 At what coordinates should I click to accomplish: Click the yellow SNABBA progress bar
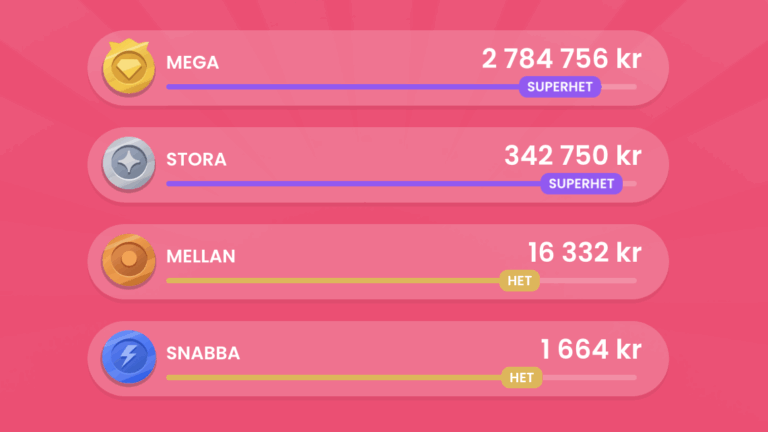tap(330, 378)
